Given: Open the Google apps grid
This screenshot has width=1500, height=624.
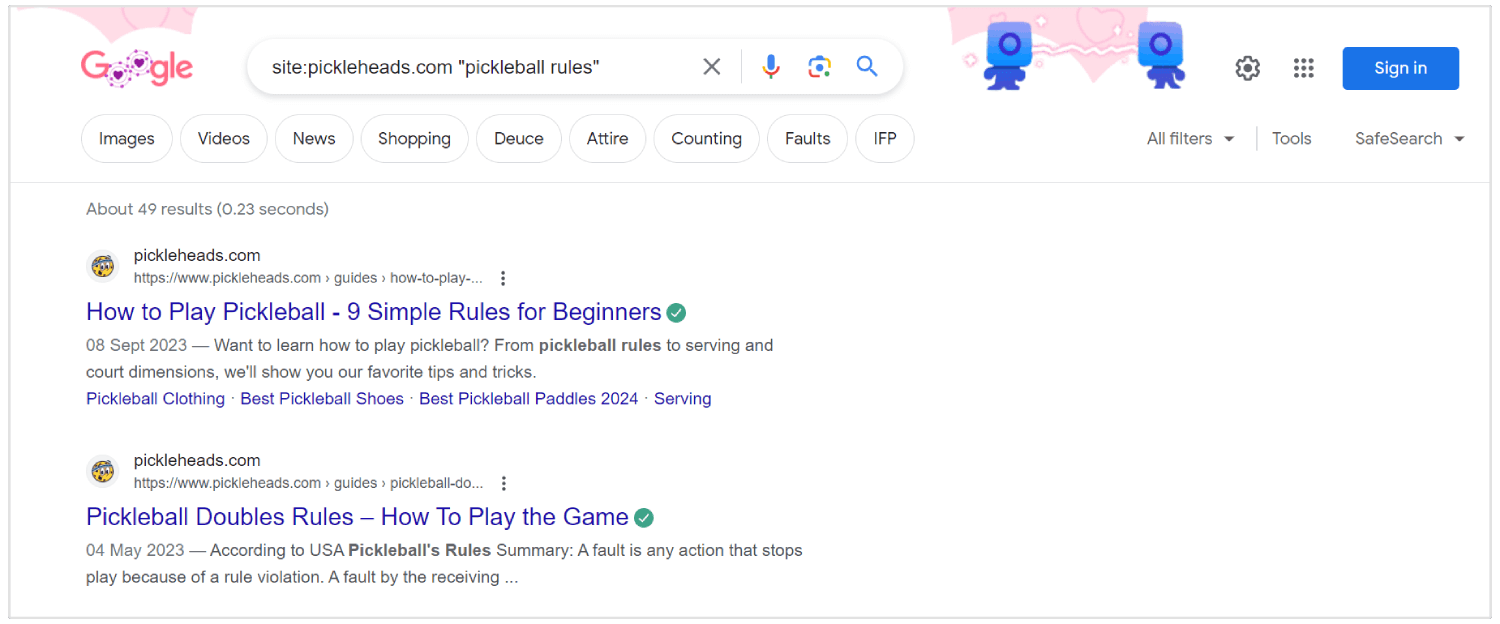Looking at the screenshot, I should 1303,67.
